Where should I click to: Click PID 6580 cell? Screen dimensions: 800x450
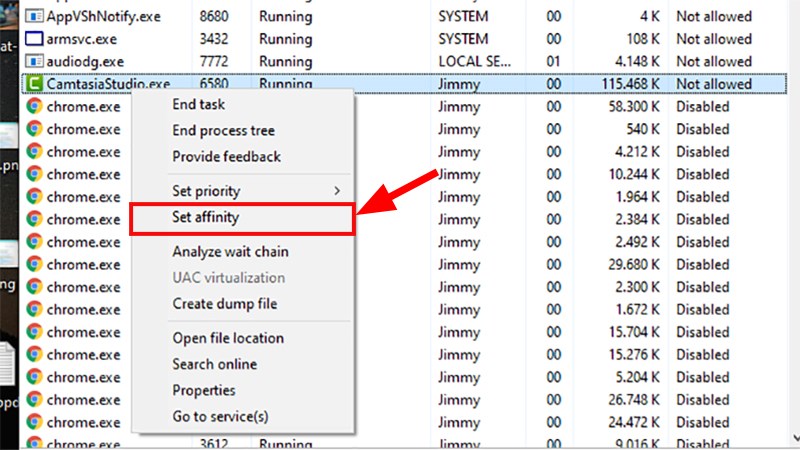coord(214,84)
